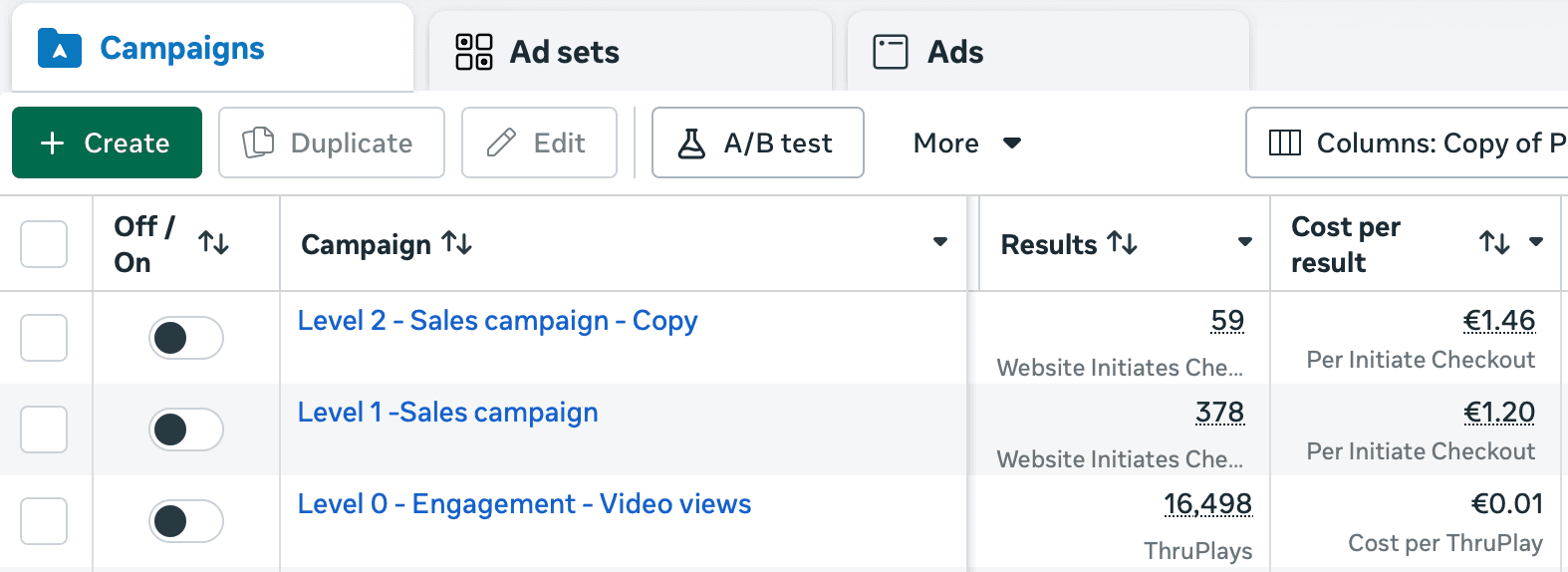Click the Duplicate button
This screenshot has width=1568, height=572.
click(332, 143)
